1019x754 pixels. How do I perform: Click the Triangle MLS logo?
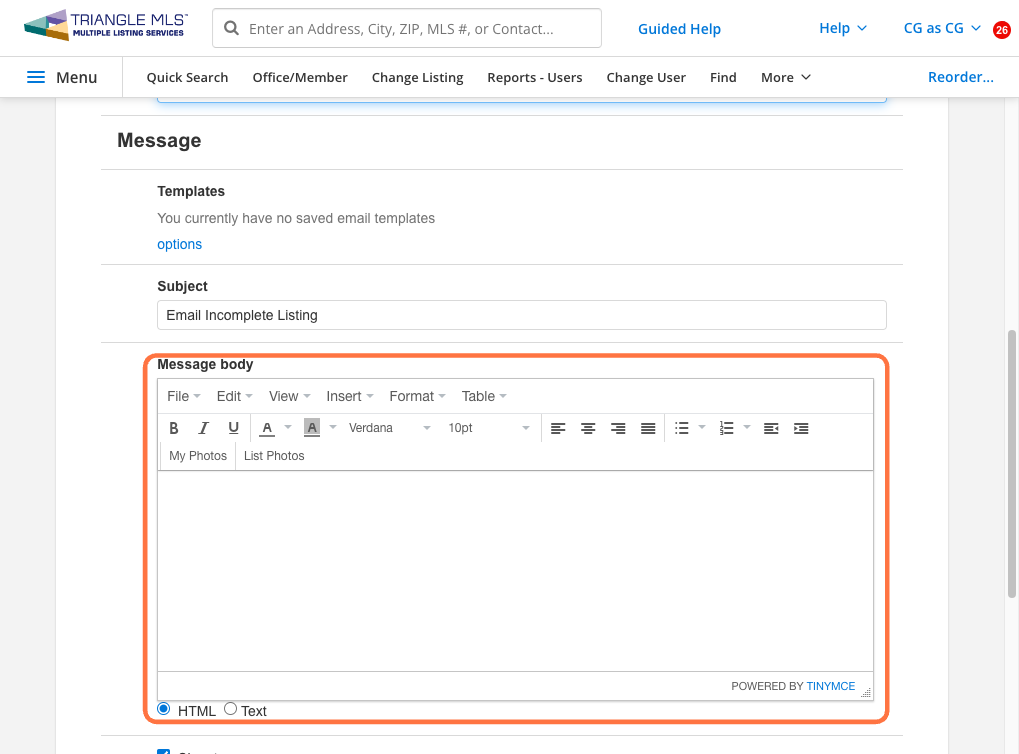tap(106, 25)
